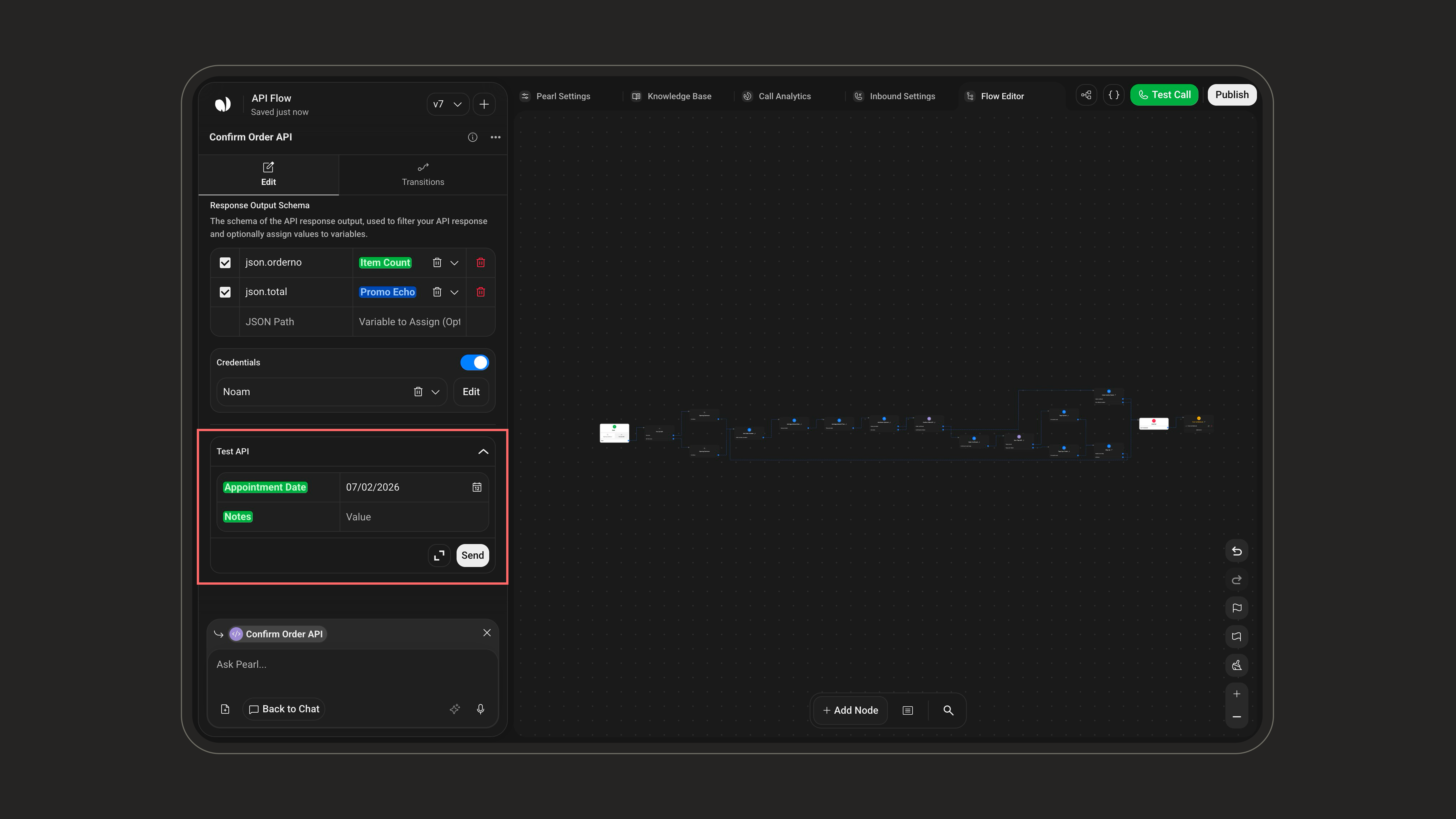The height and width of the screenshot is (819, 1456).
Task: Switch to the Edit tab
Action: pyautogui.click(x=268, y=175)
